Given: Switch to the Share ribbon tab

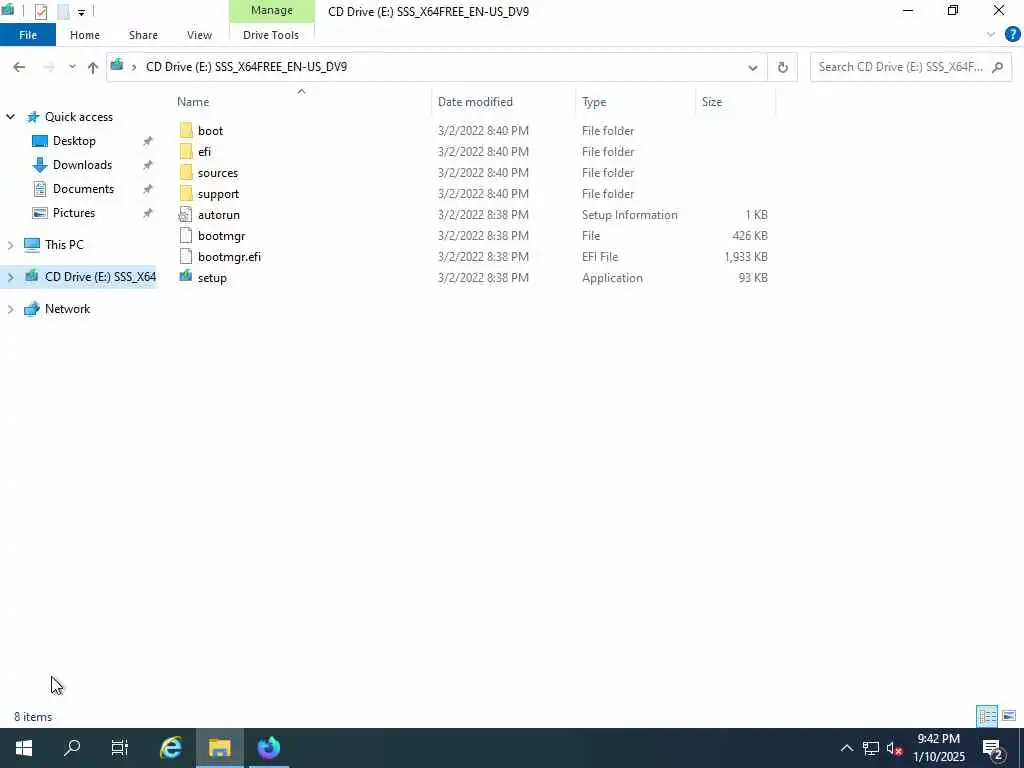Looking at the screenshot, I should [143, 35].
